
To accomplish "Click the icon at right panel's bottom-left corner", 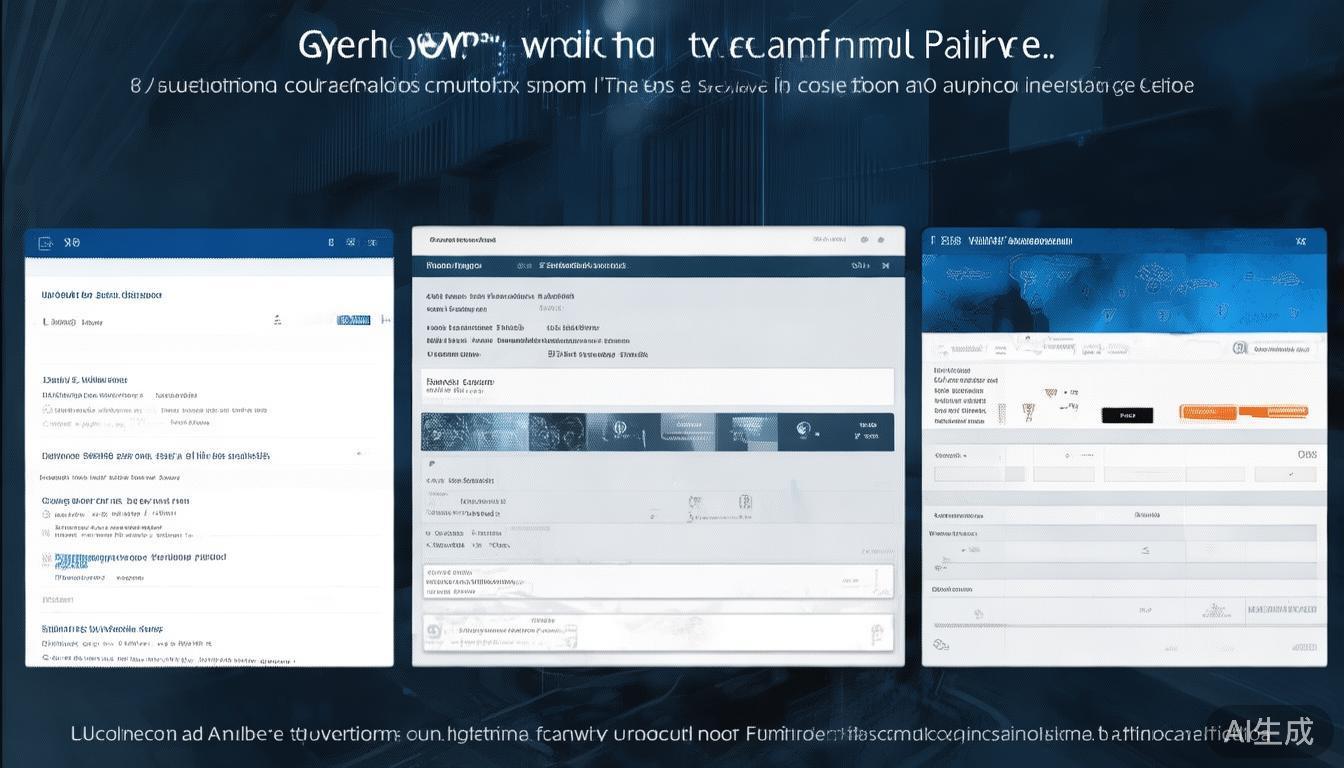I will click(941, 646).
